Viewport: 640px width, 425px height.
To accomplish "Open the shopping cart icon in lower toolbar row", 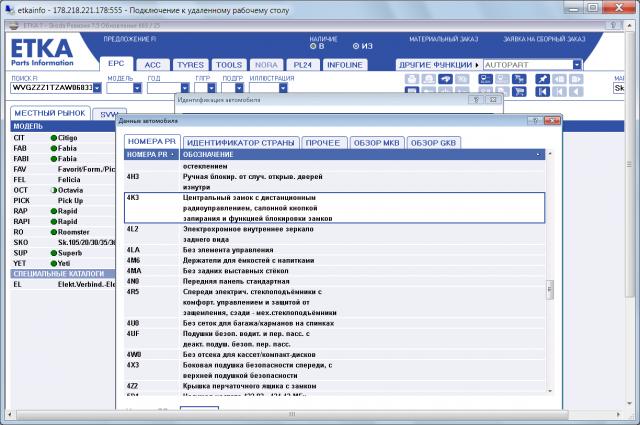I will click(519, 91).
